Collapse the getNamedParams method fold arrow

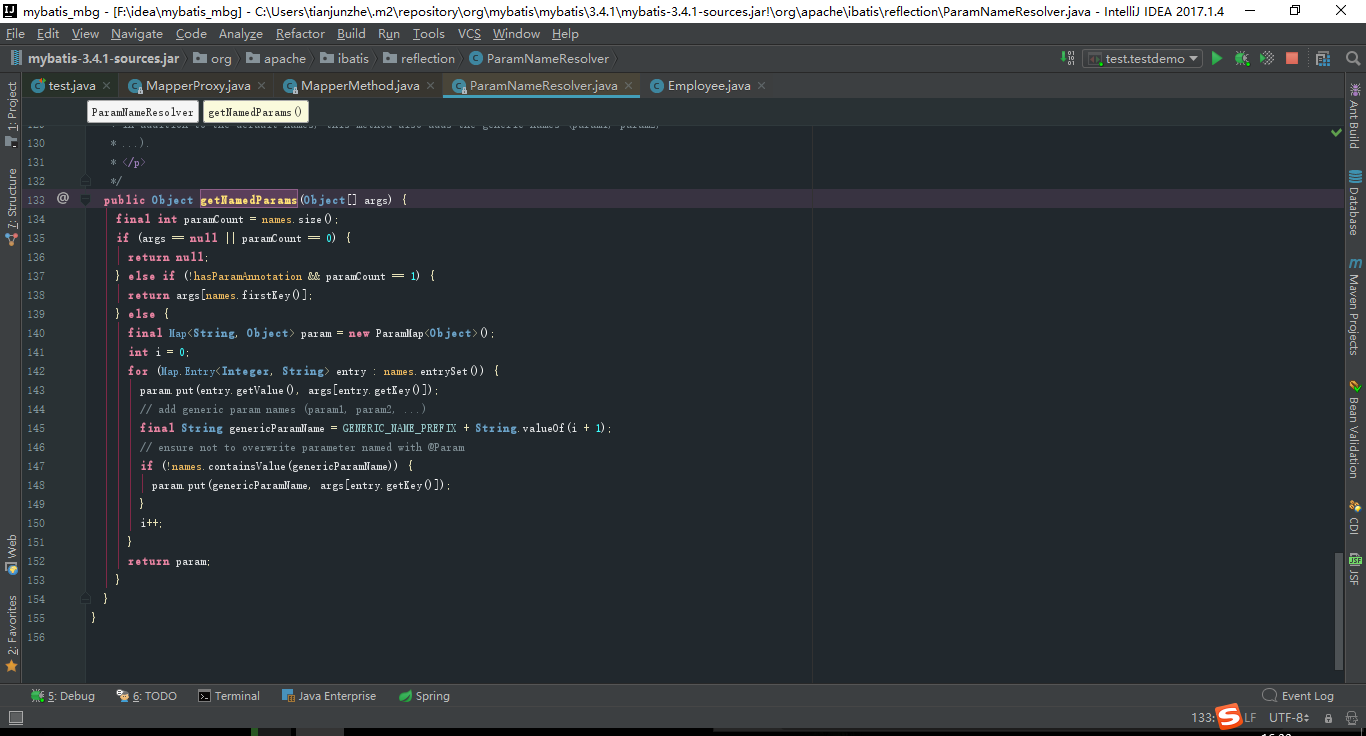[84, 199]
